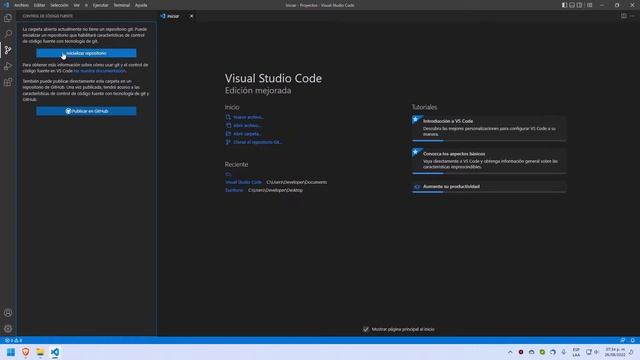Screen dimensions: 640x360
Task: Open the Search view in activity bar
Action: 8,33
